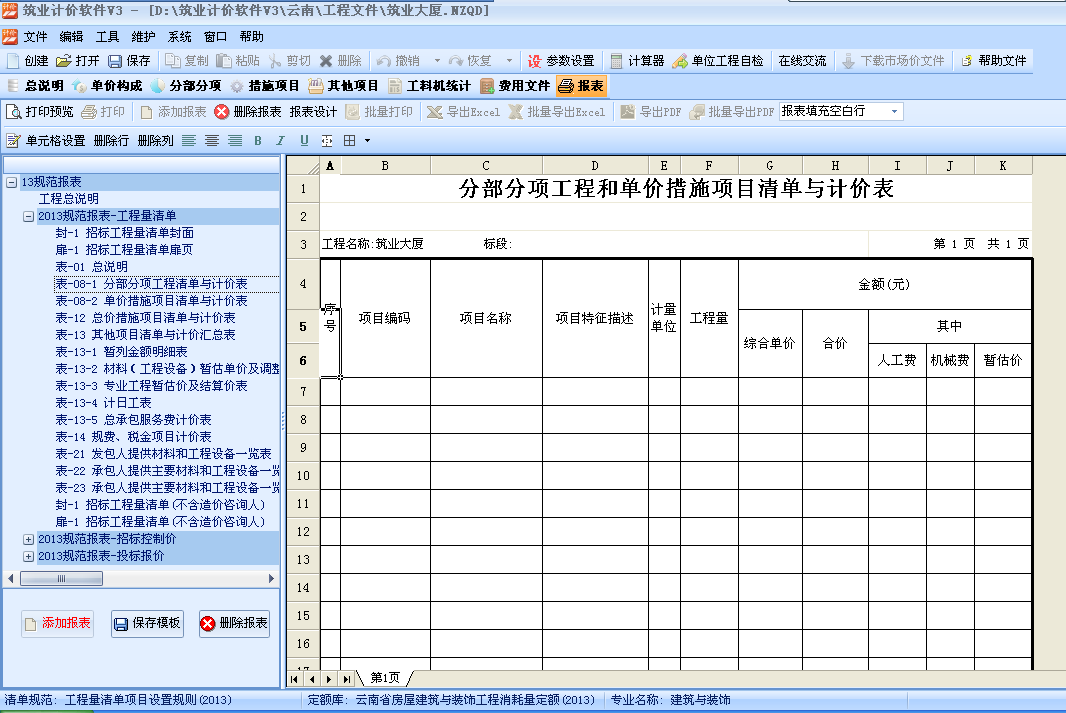
Task: Click the 删除行 button
Action: (111, 141)
